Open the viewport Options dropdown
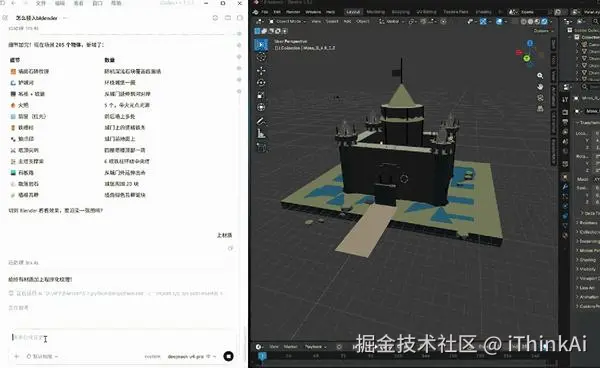The image size is (600, 368). pyautogui.click(x=543, y=31)
